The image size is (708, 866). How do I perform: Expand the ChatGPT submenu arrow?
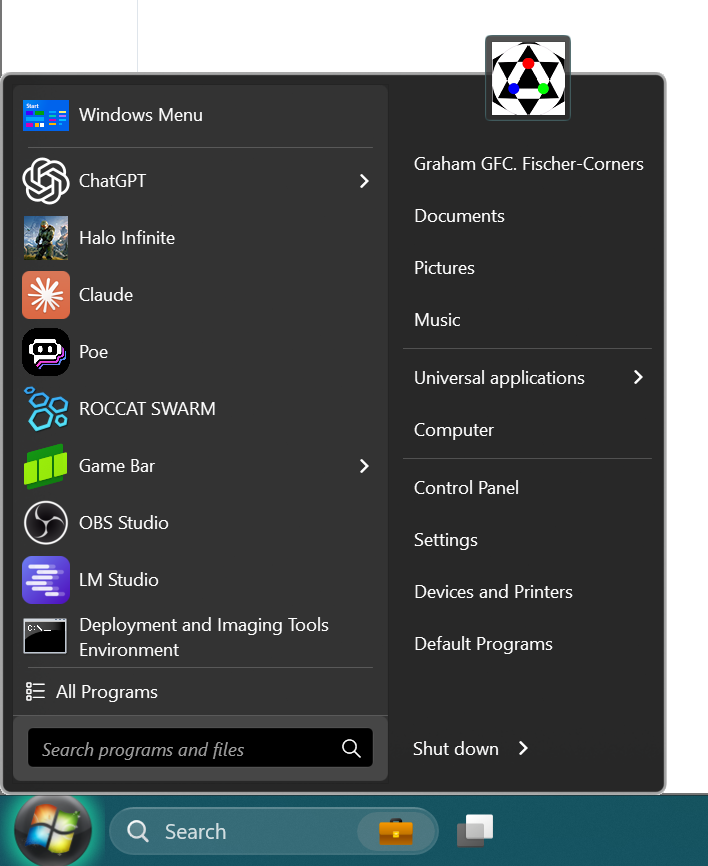pyautogui.click(x=364, y=181)
